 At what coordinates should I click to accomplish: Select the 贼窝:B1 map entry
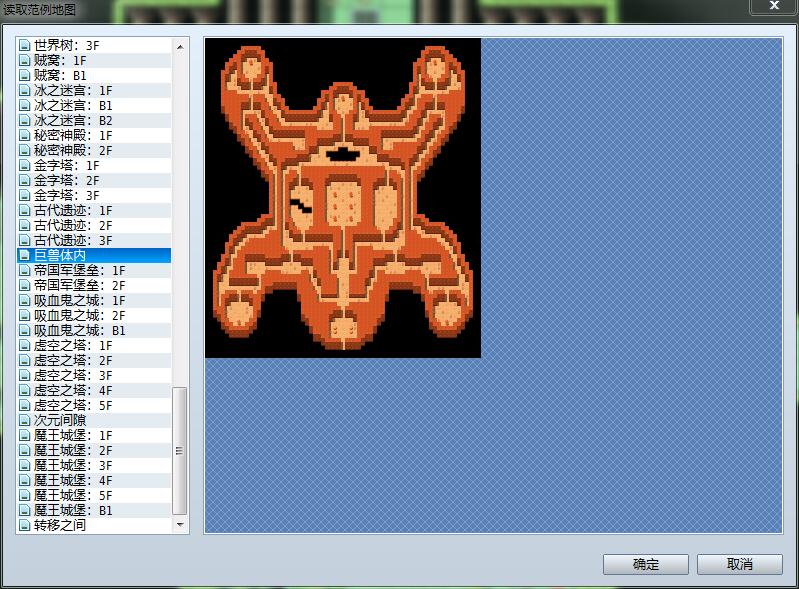(94, 75)
